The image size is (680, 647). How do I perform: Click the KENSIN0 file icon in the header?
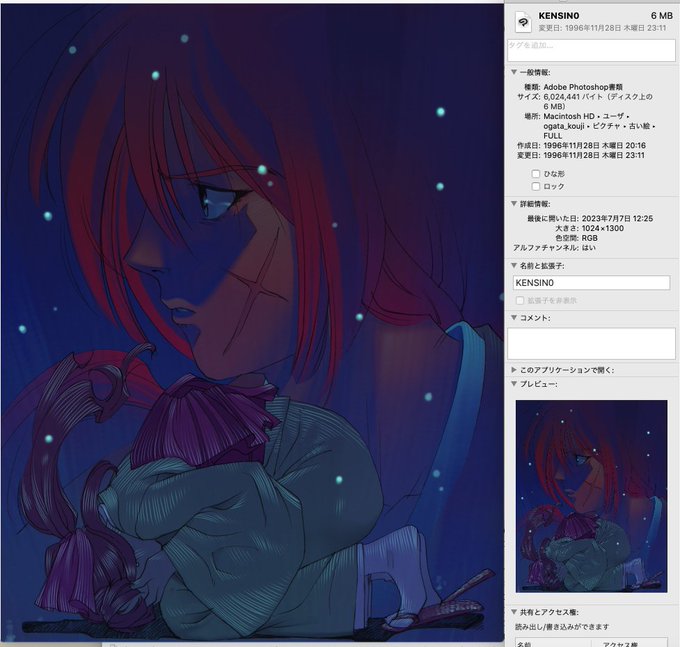coord(523,22)
